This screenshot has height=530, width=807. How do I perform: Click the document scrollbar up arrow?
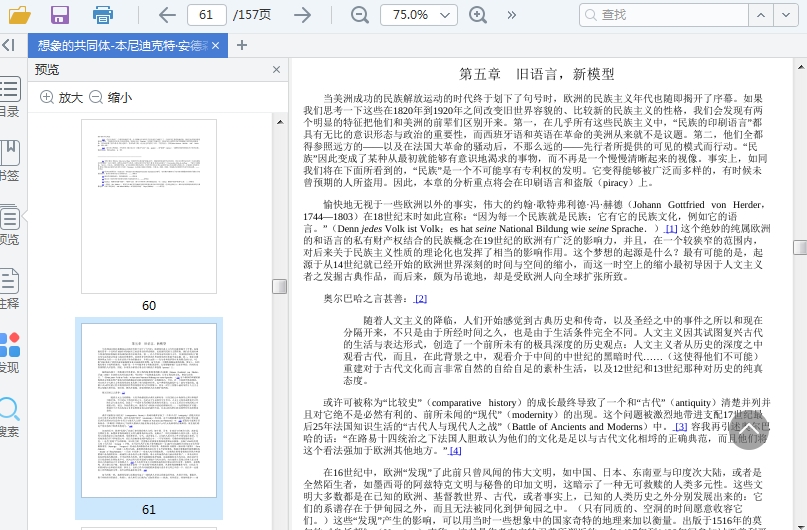tap(800, 67)
